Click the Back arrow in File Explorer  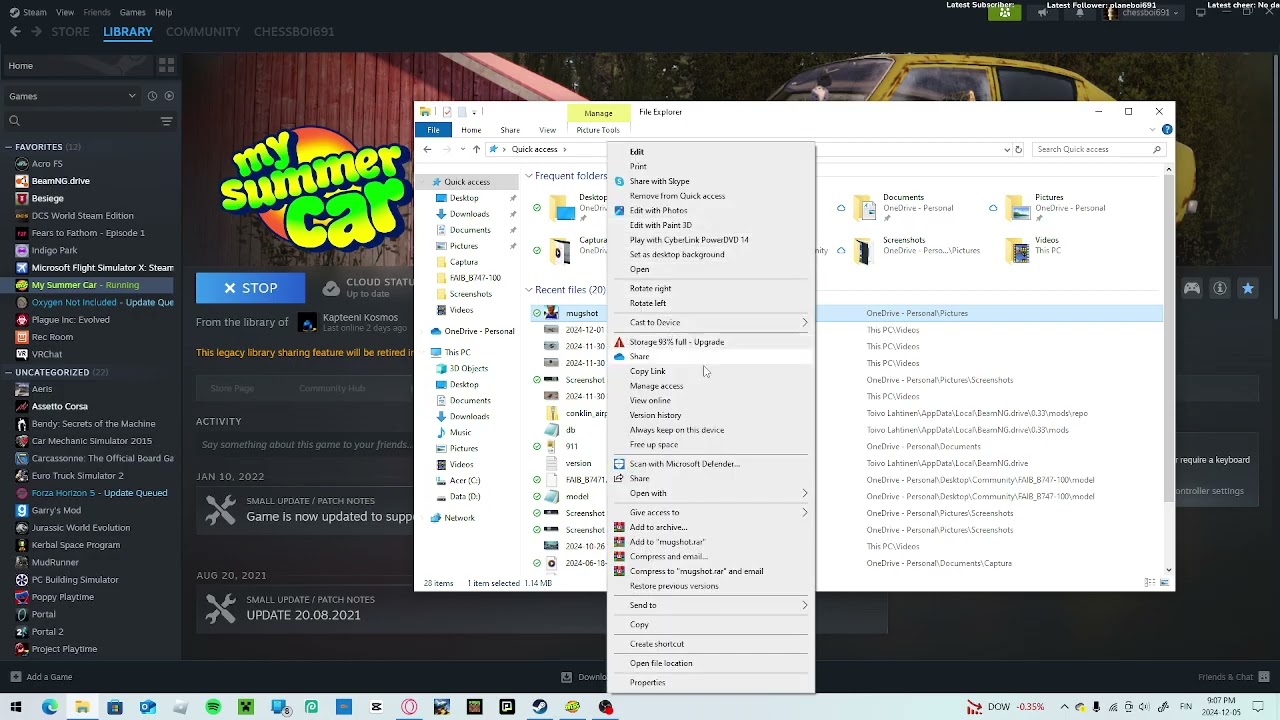[x=427, y=149]
